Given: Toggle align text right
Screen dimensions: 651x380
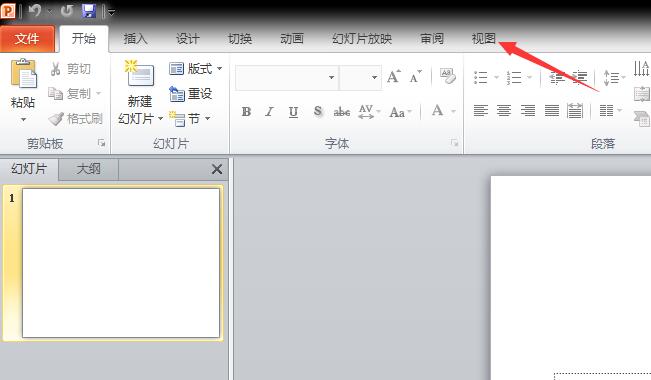Looking at the screenshot, I should (528, 110).
